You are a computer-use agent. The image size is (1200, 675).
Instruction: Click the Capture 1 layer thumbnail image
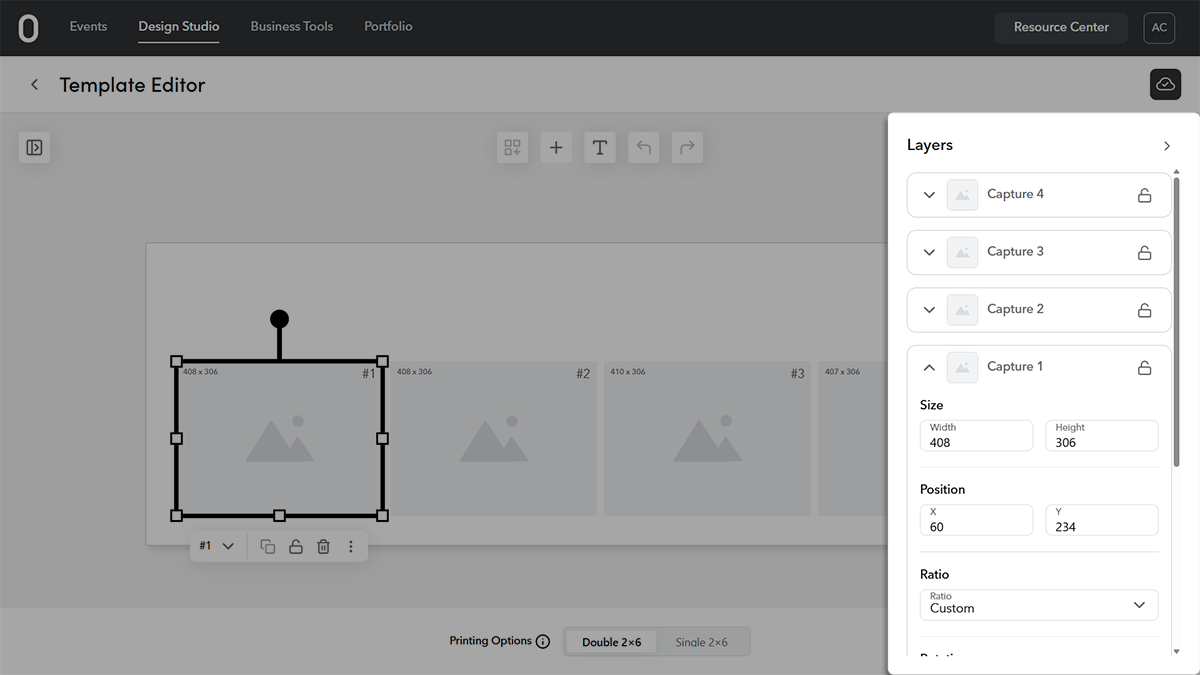point(962,367)
